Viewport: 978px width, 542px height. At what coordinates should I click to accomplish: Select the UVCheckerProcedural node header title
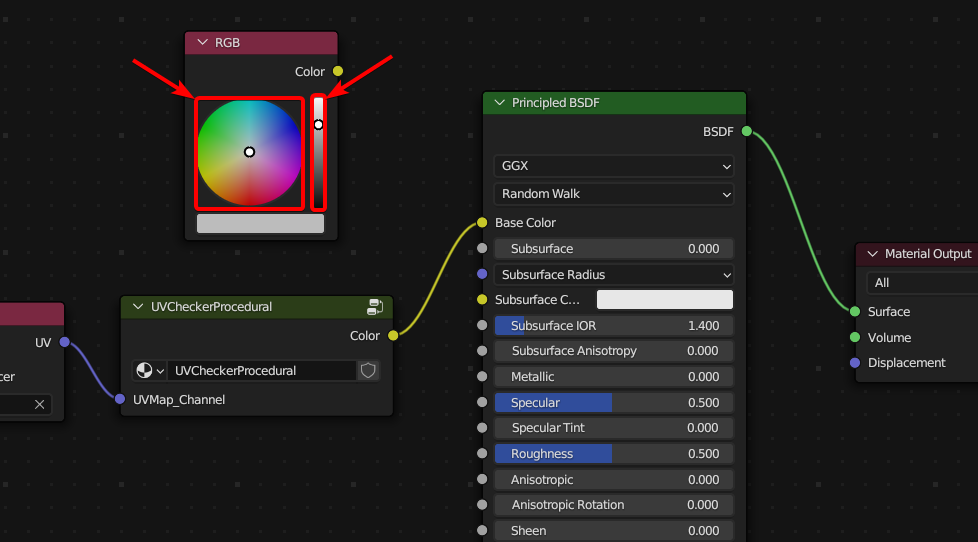[211, 306]
